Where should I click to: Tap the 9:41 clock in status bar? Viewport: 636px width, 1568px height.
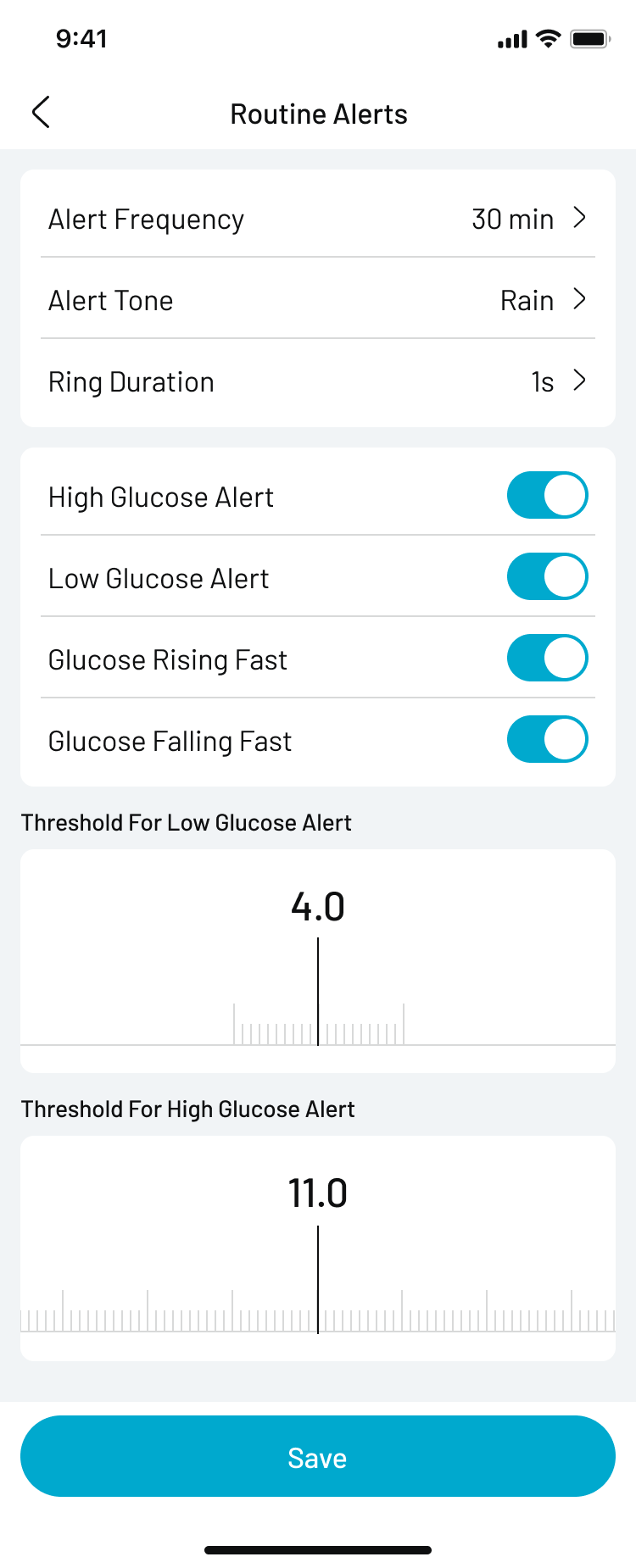point(81,39)
